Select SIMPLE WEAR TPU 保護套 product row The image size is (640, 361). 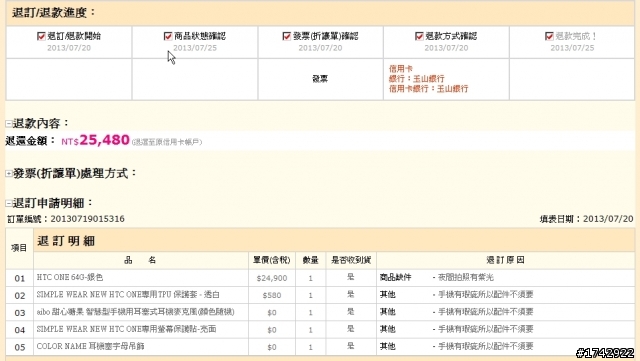point(320,295)
